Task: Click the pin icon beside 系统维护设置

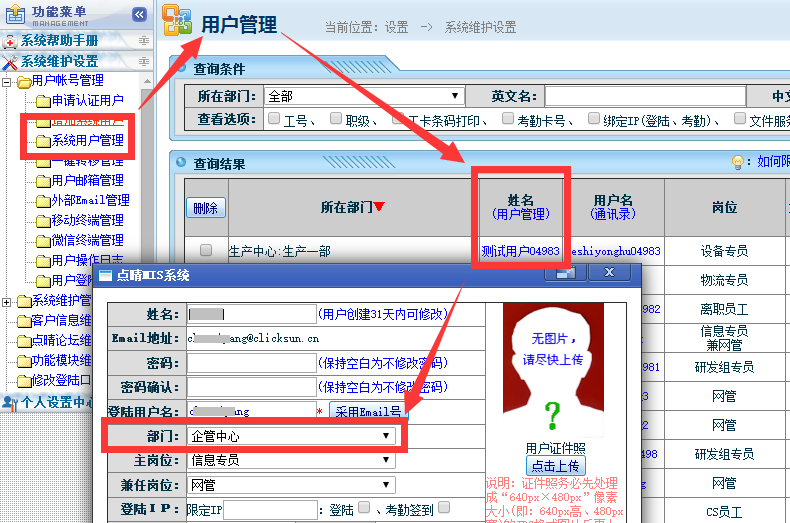Action: point(144,61)
